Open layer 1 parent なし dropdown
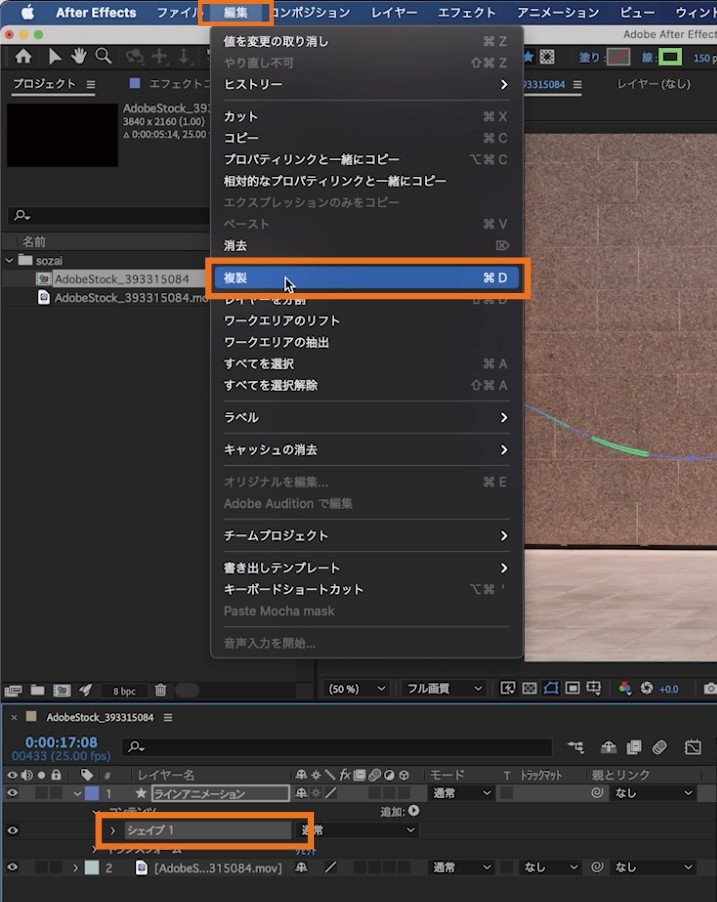Viewport: 717px width, 902px height. click(653, 793)
